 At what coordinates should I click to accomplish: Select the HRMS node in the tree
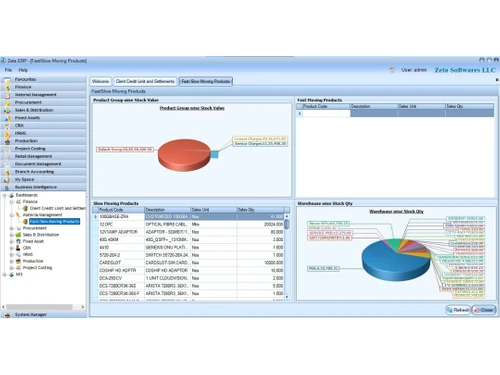(28, 254)
